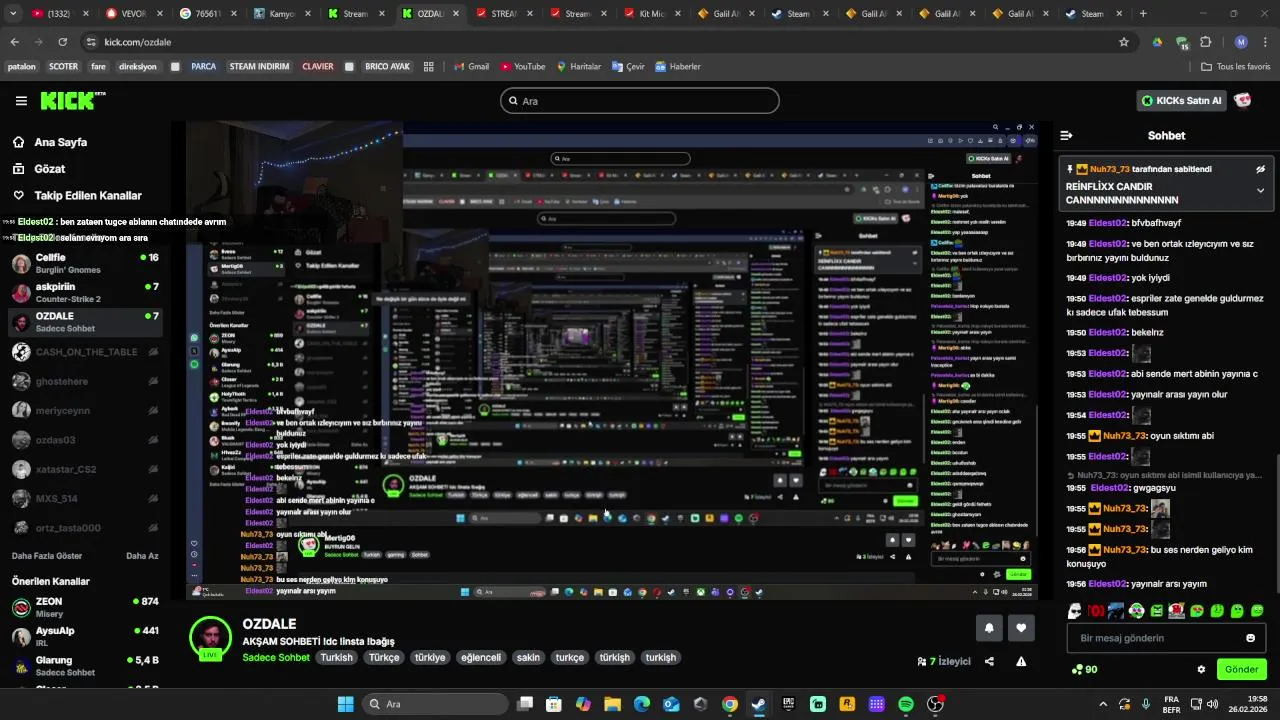The image size is (1280, 720).
Task: Open the Chrome extensions puzzle icon
Action: (1205, 42)
